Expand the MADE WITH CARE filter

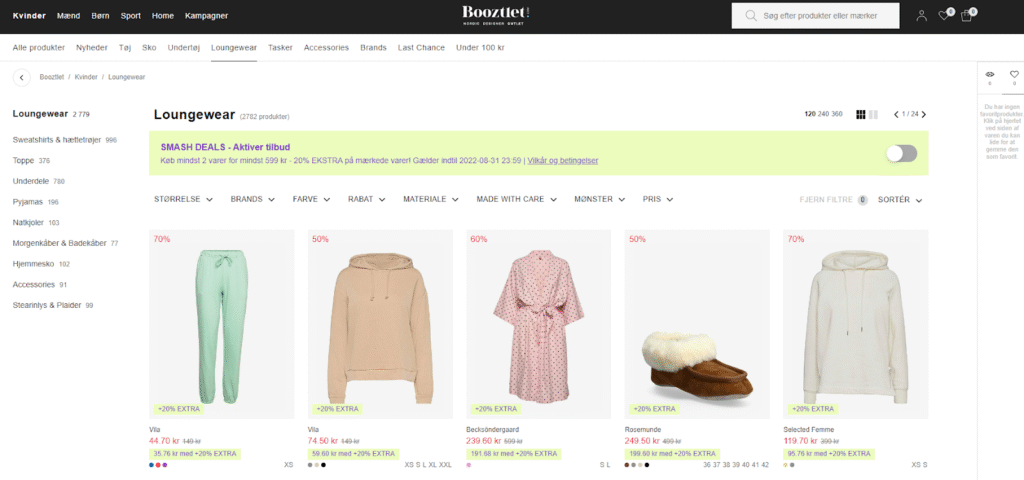point(517,199)
